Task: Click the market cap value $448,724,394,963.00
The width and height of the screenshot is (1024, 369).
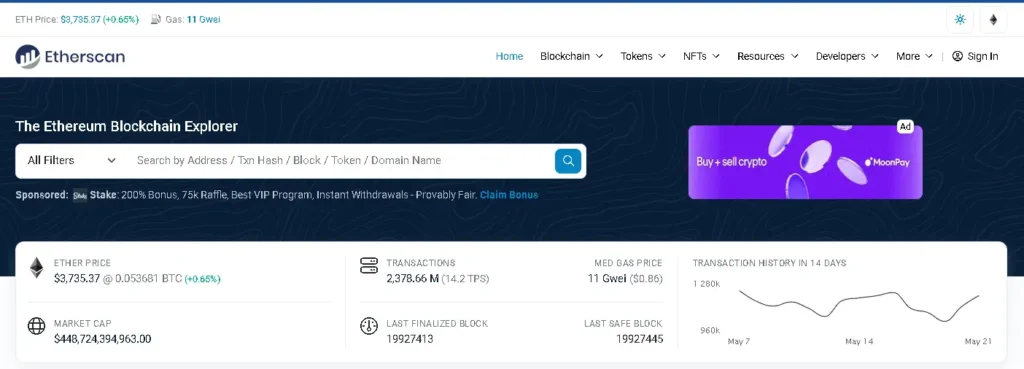Action: 103,339
